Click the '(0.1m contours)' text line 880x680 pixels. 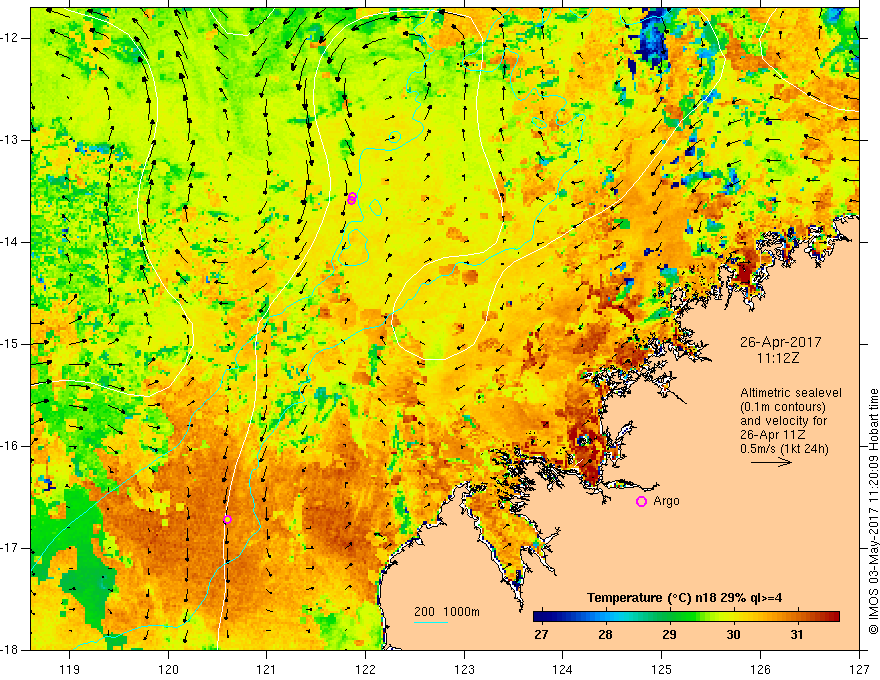tap(783, 407)
